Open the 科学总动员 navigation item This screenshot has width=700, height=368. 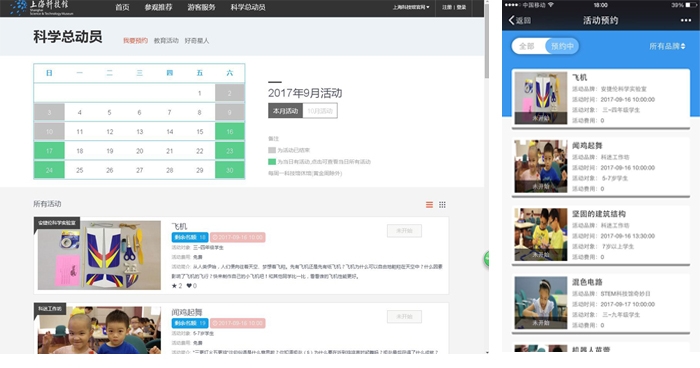click(248, 7)
